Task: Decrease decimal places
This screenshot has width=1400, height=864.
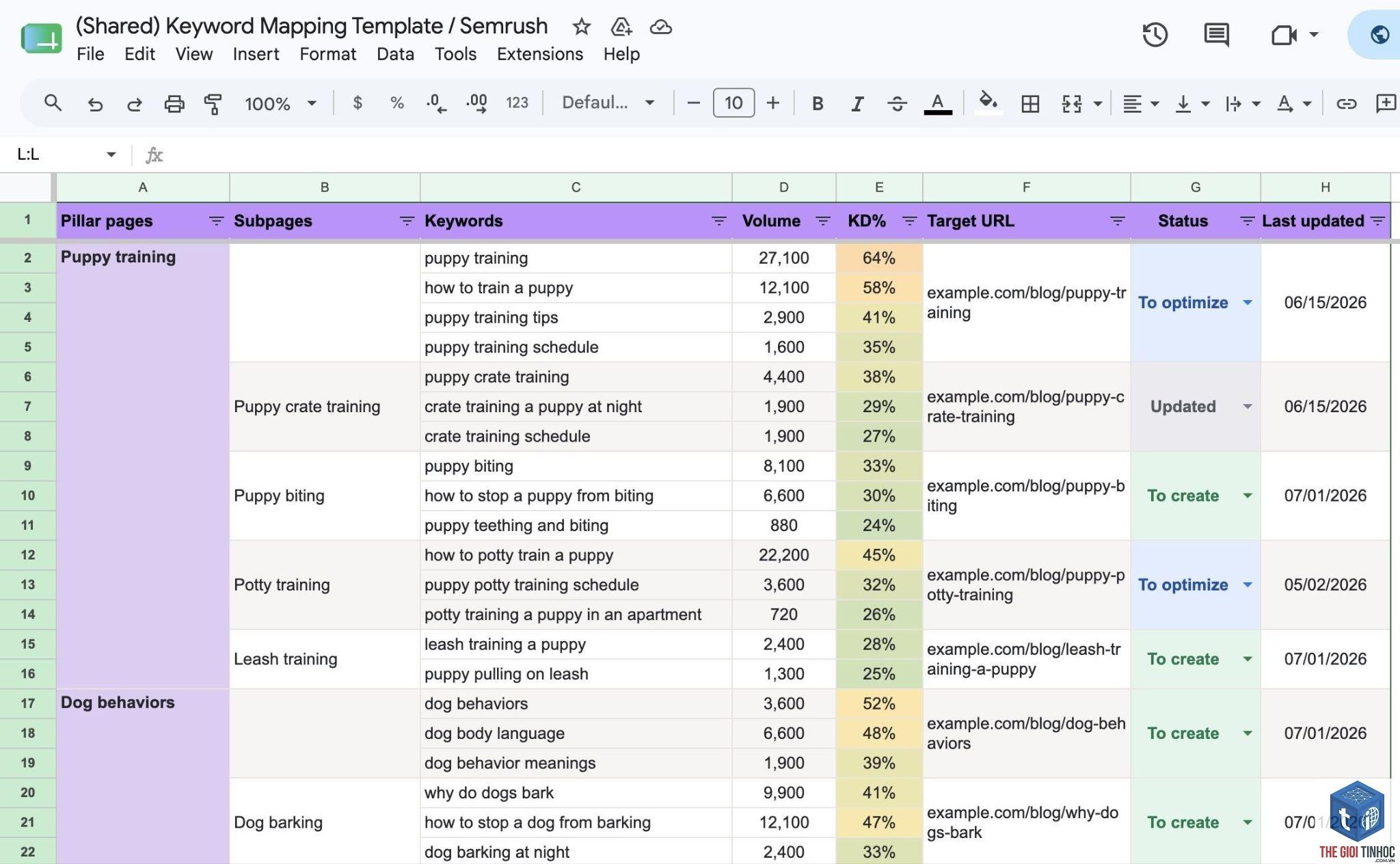Action: click(436, 103)
